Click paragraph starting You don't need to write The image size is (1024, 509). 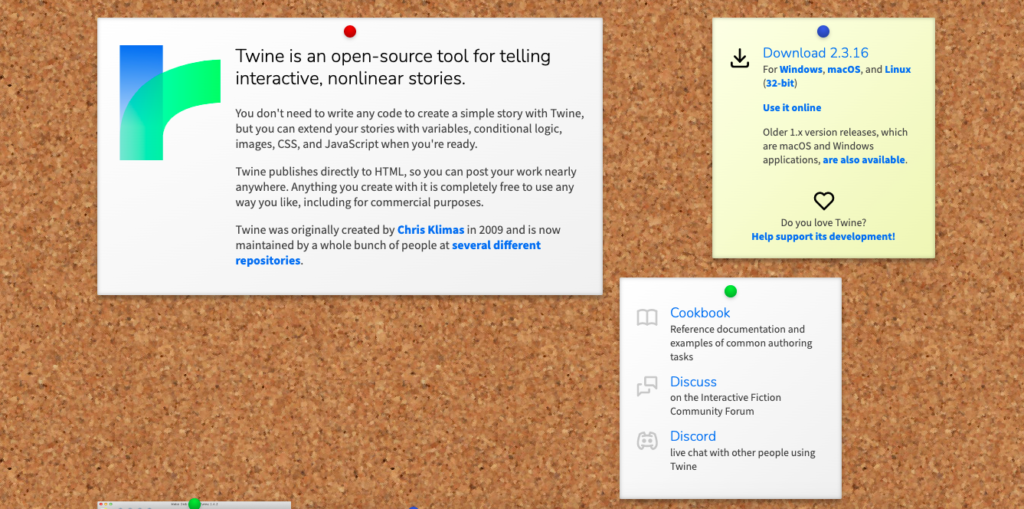(x=409, y=129)
